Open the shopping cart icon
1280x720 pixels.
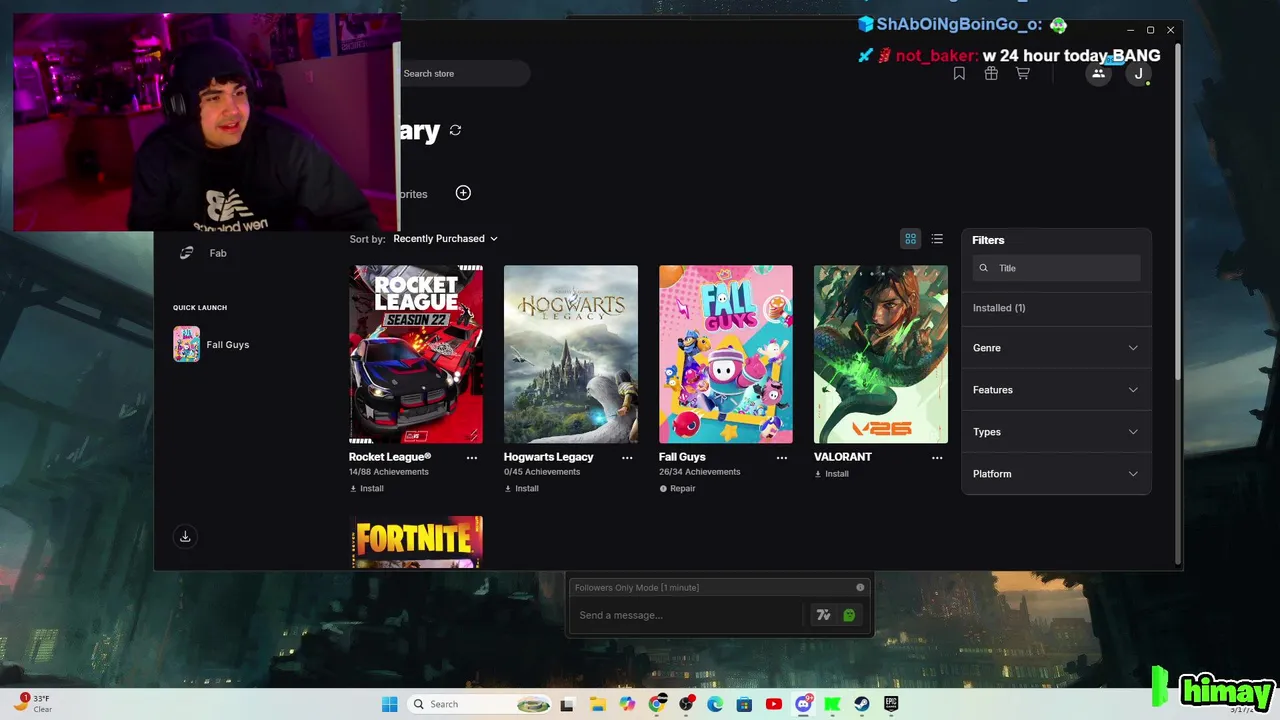tap(1022, 73)
